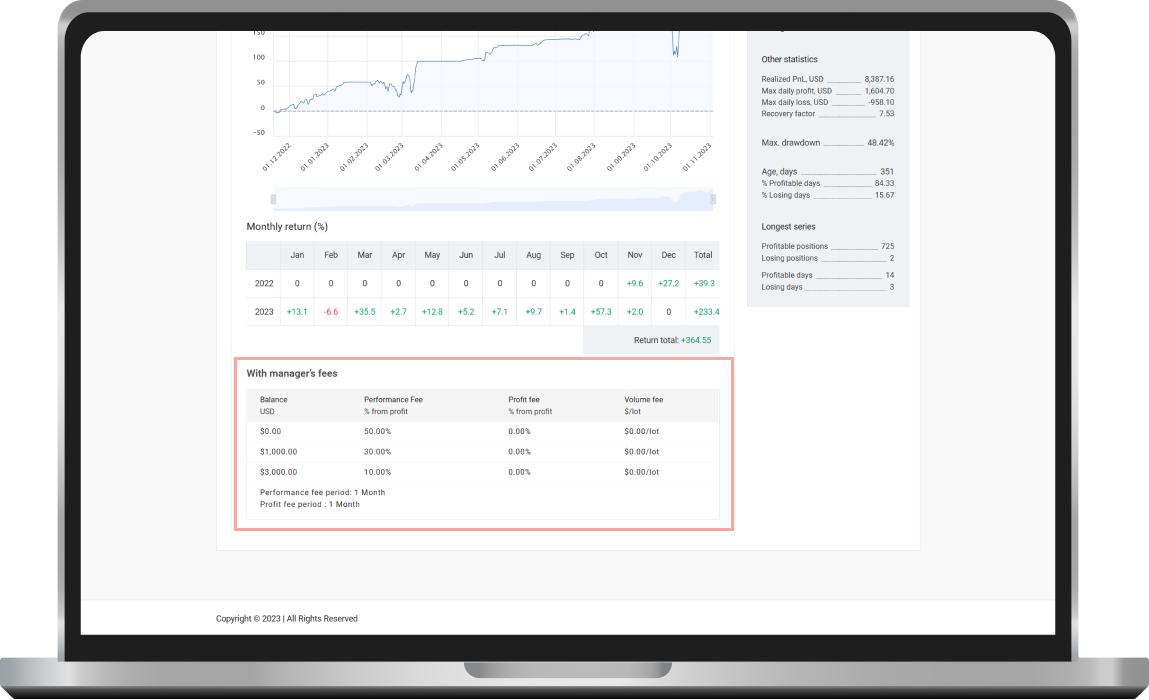Click the 2023 row label in monthly table
The width and height of the screenshot is (1149, 700).
pos(264,312)
